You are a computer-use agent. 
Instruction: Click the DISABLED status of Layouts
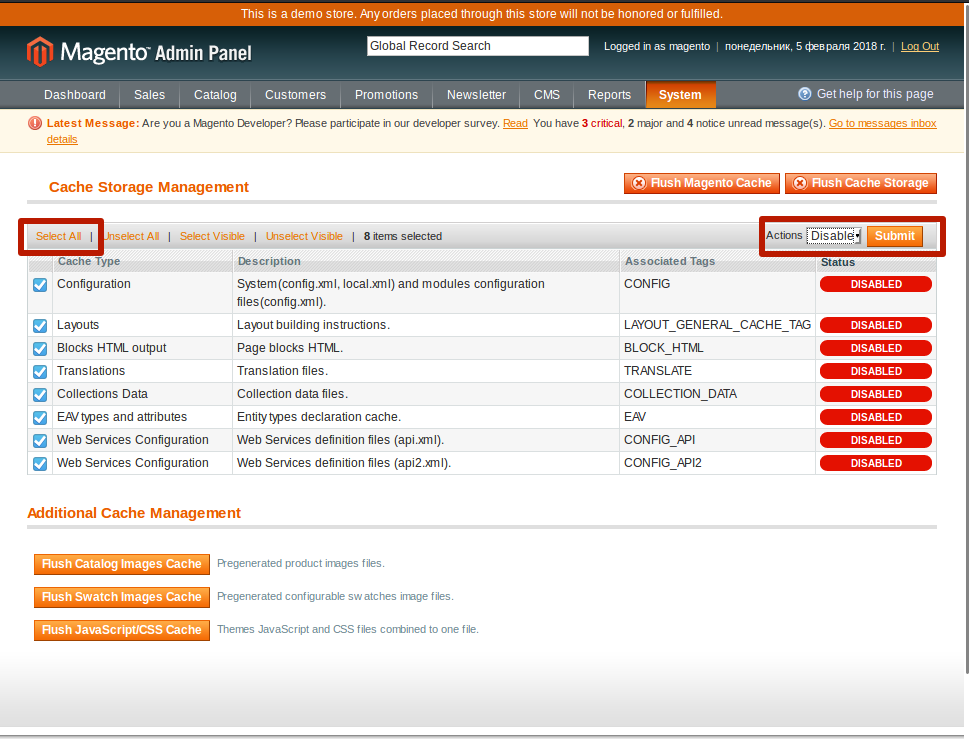point(876,325)
